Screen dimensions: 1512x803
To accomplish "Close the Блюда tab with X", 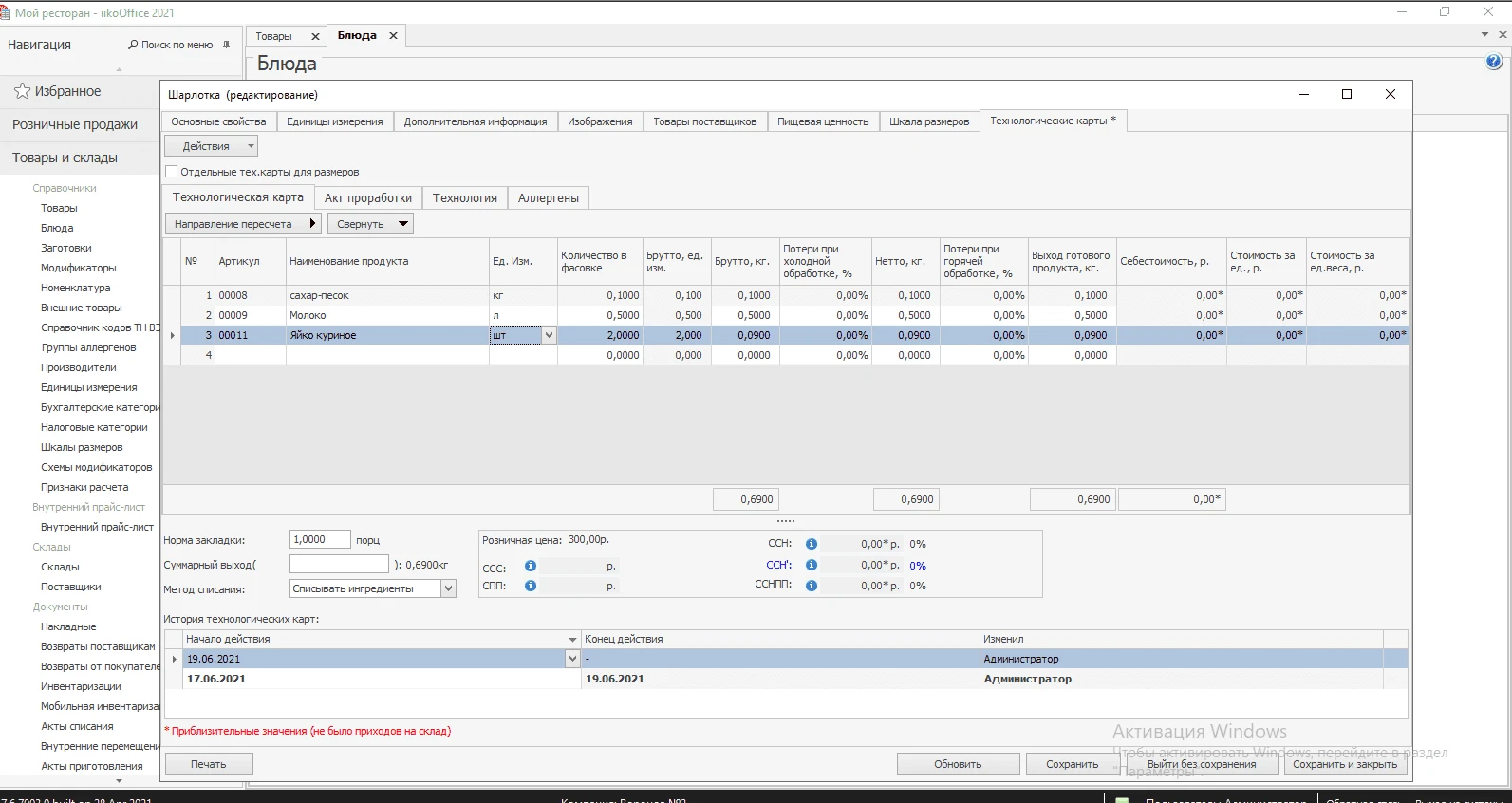I will tap(393, 36).
